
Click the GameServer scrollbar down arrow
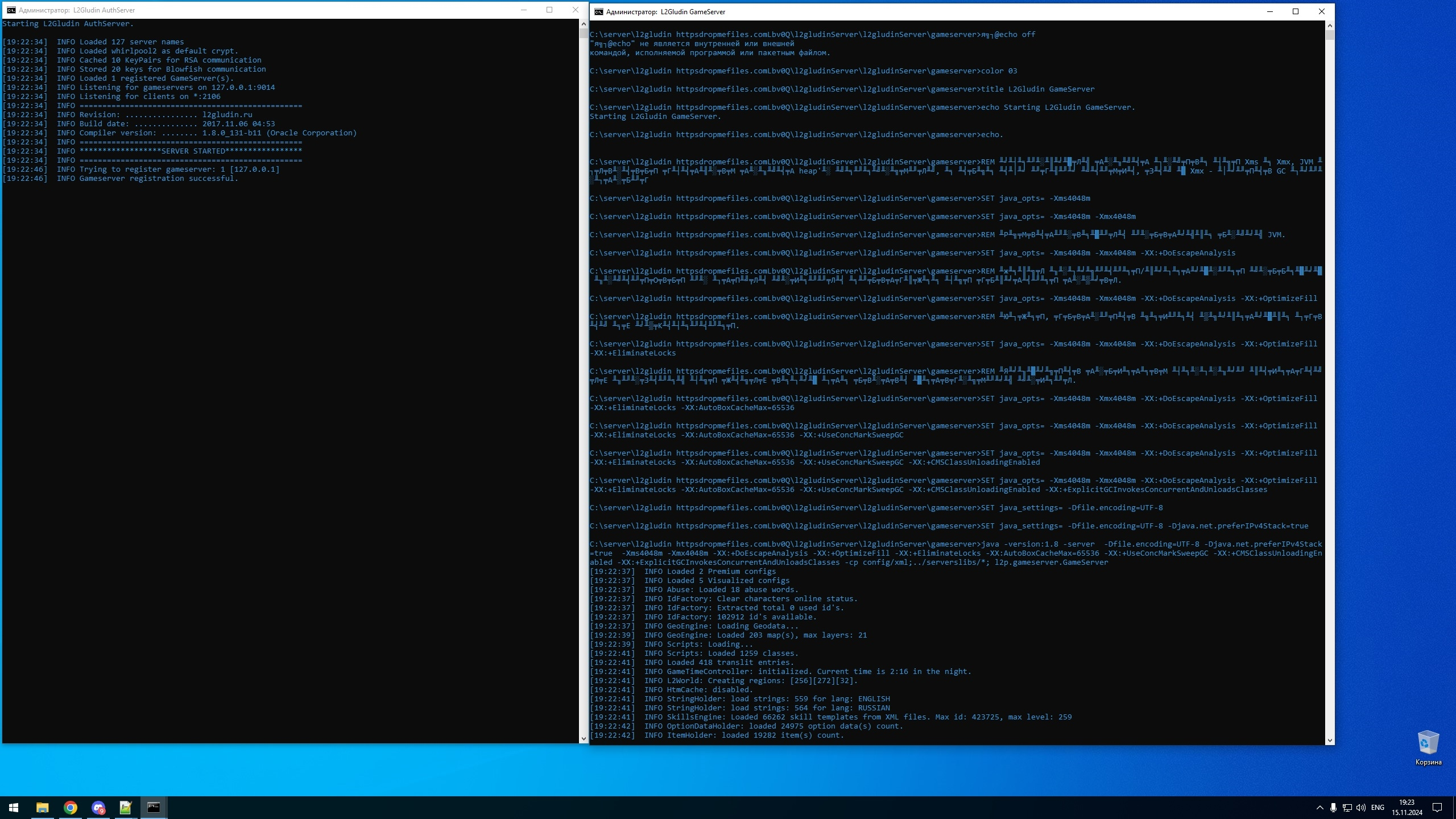tap(1330, 740)
